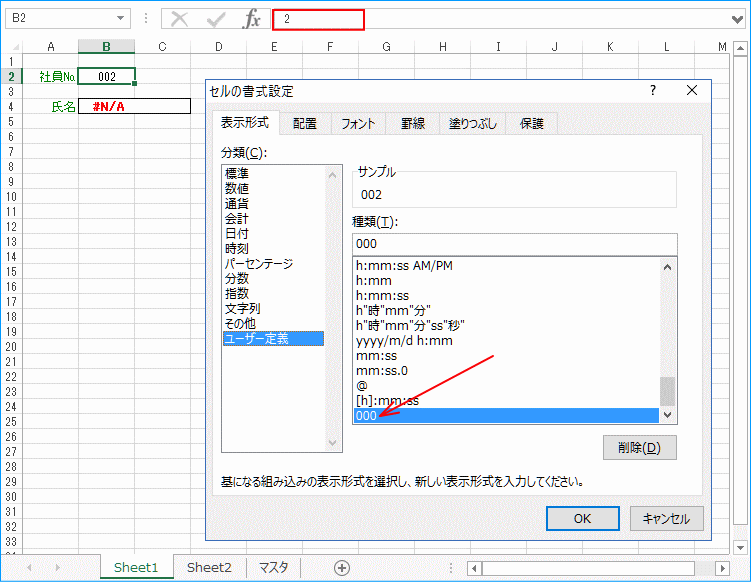Screen dimensions: 751x582
Task: Add a new sheet with plus icon
Action: (342, 567)
